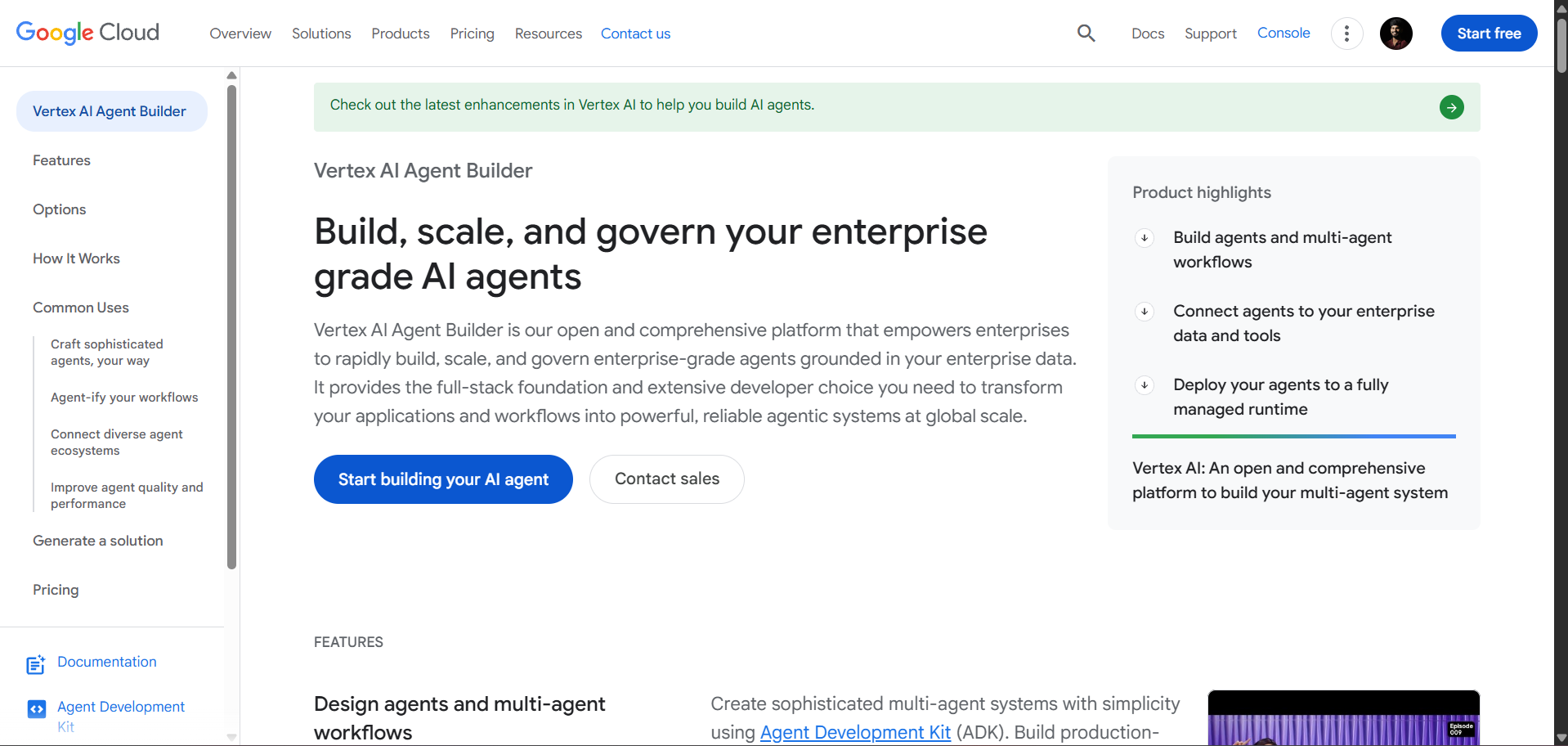Expand Build agents and multi-agent workflows
Viewport: 1568px width, 746px height.
click(1145, 238)
